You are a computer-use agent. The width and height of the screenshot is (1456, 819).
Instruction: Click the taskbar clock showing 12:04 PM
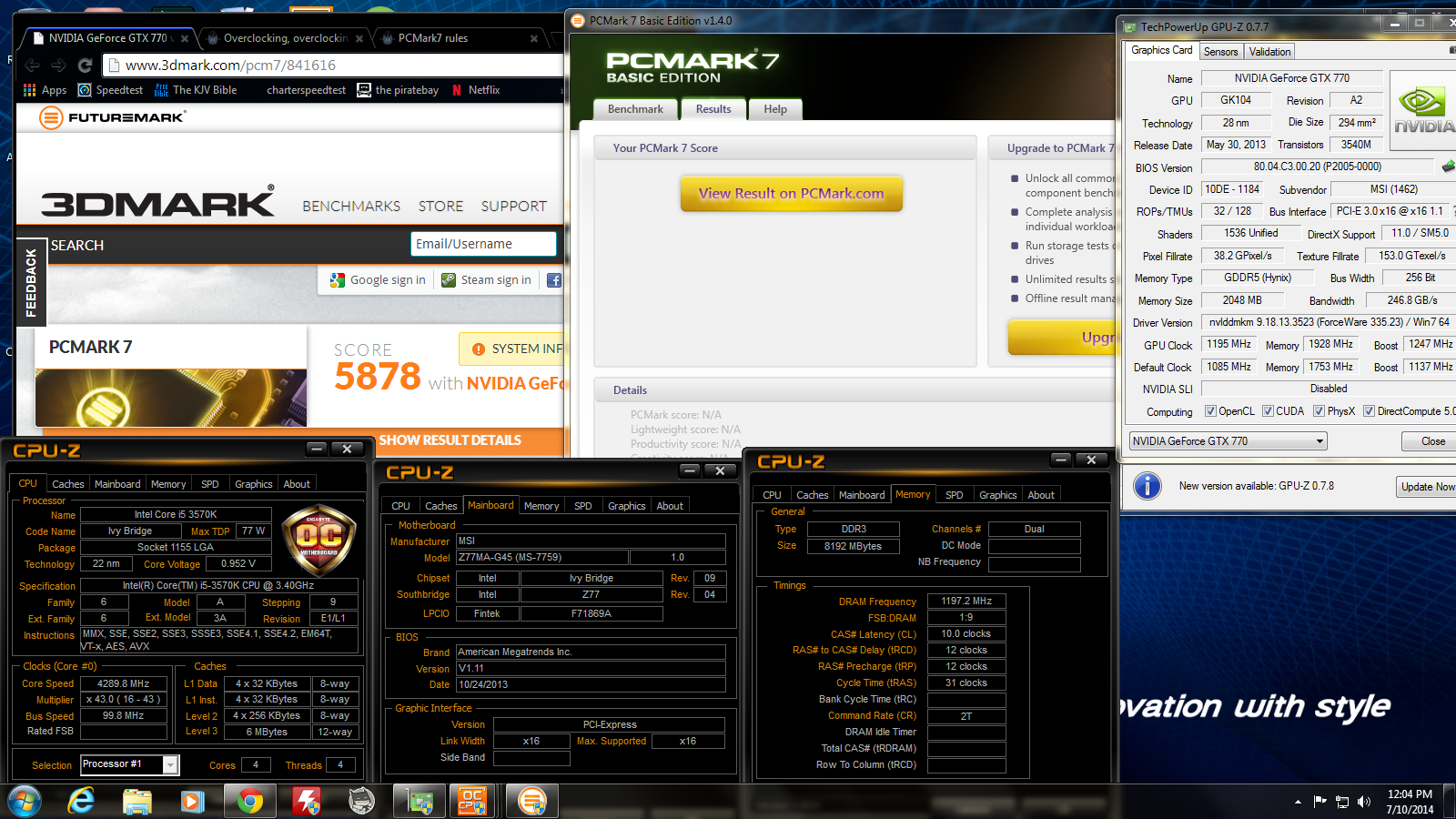click(x=1410, y=802)
